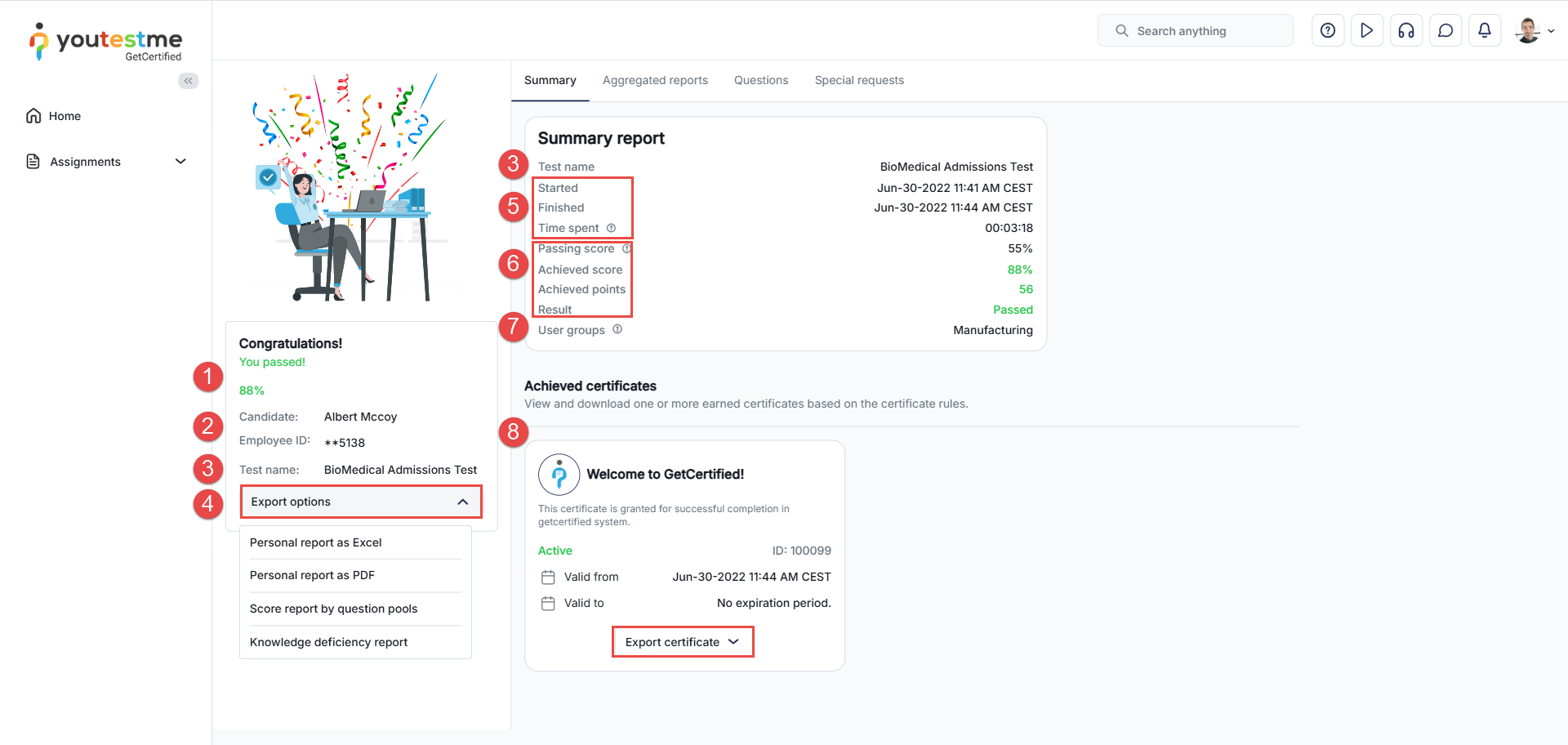This screenshot has width=1568, height=745.
Task: Switch to the Aggregated reports tab
Action: [655, 80]
